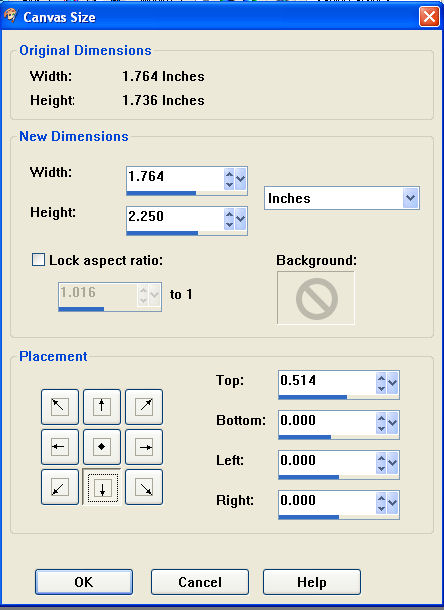444x610 pixels.
Task: Enable Lock aspect ratio checkbox
Action: pyautogui.click(x=38, y=259)
